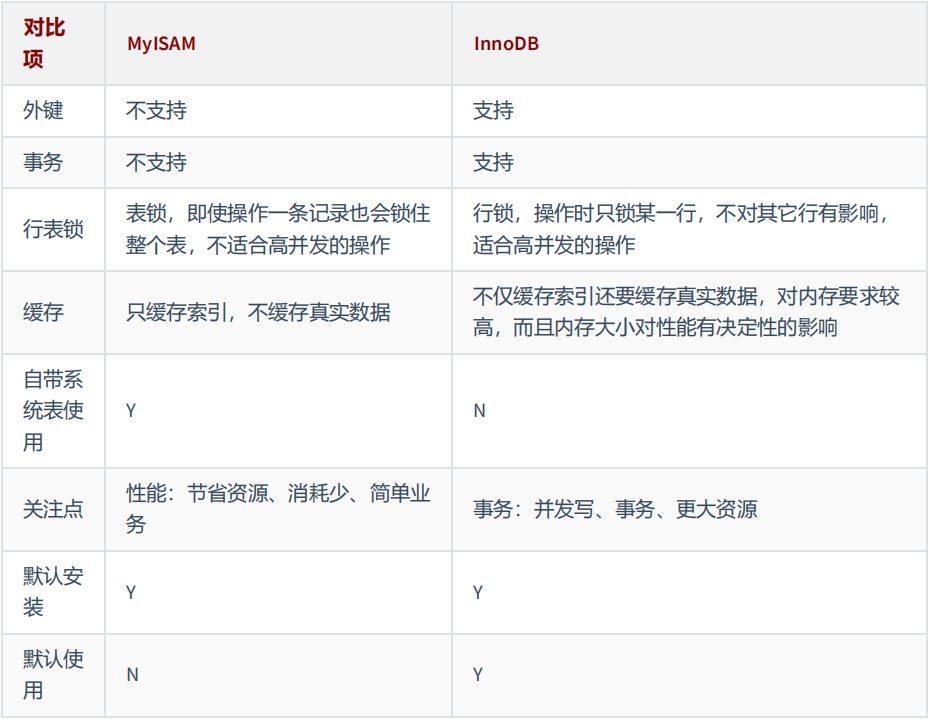
Task: Click 支持 in the 外键 row
Action: (x=494, y=111)
